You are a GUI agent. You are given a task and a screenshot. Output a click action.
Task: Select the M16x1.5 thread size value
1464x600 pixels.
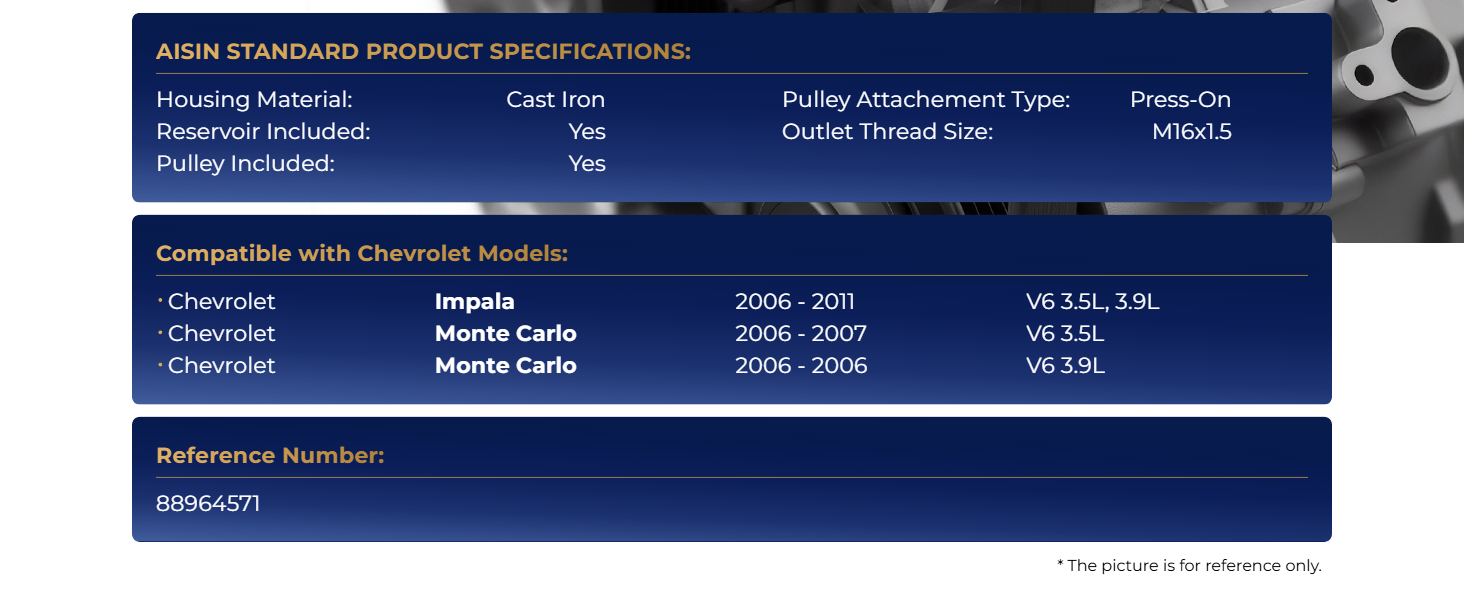(x=1191, y=132)
